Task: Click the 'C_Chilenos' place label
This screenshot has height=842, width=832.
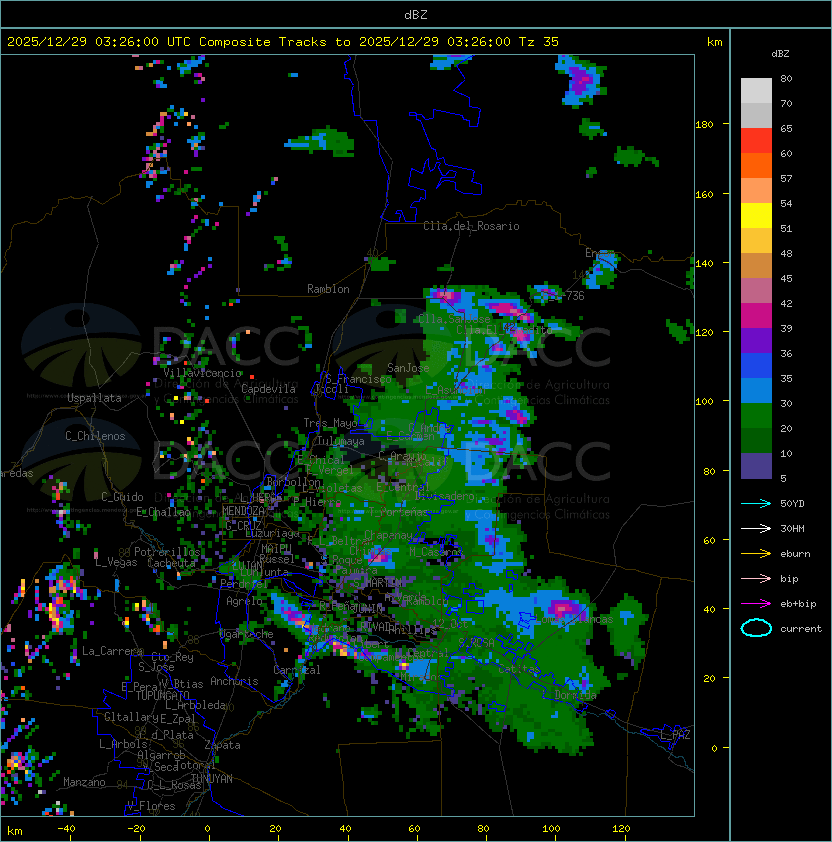Action: (x=95, y=436)
